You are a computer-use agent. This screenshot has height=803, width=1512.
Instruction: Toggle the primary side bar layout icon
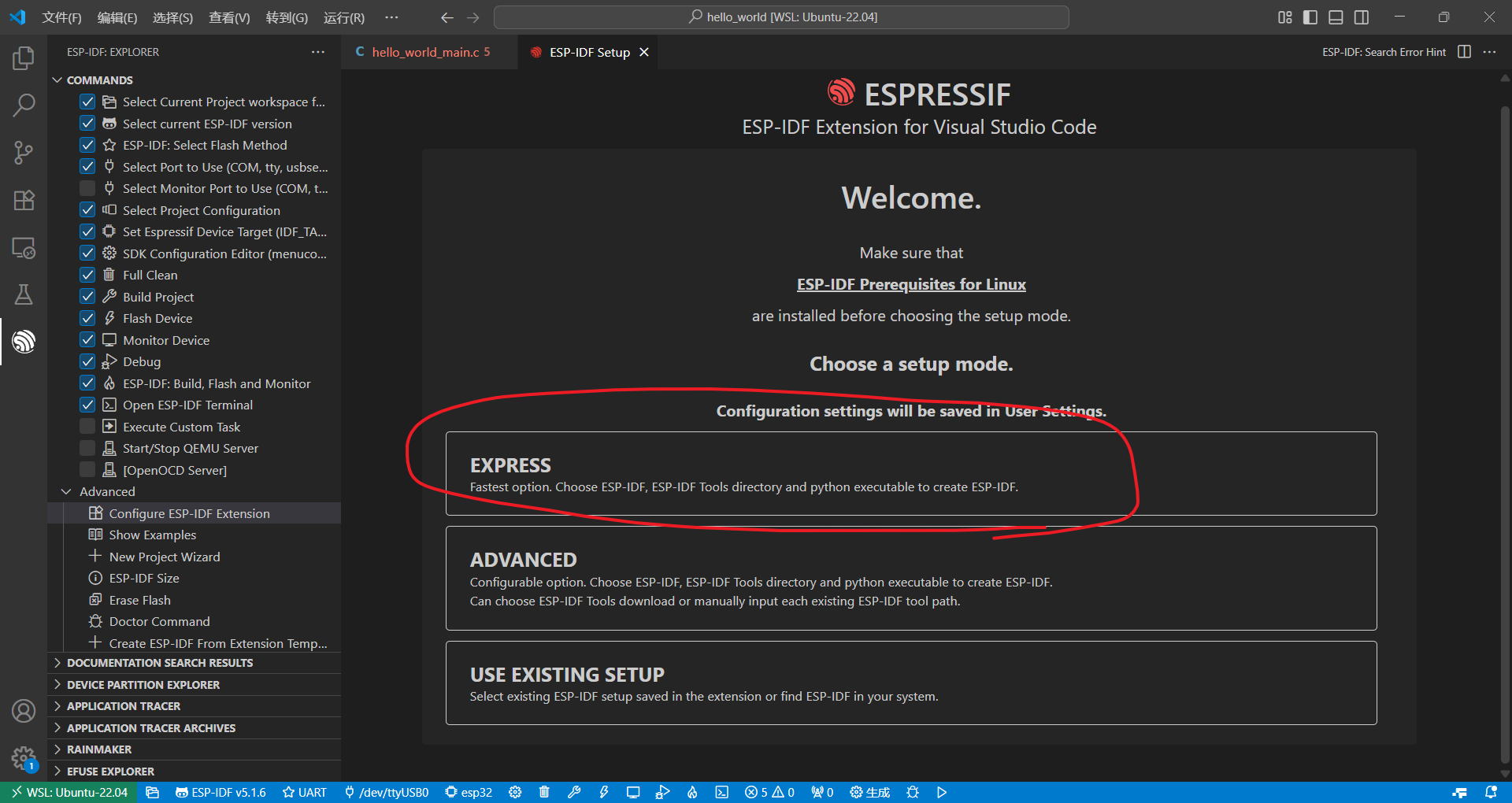point(1310,17)
